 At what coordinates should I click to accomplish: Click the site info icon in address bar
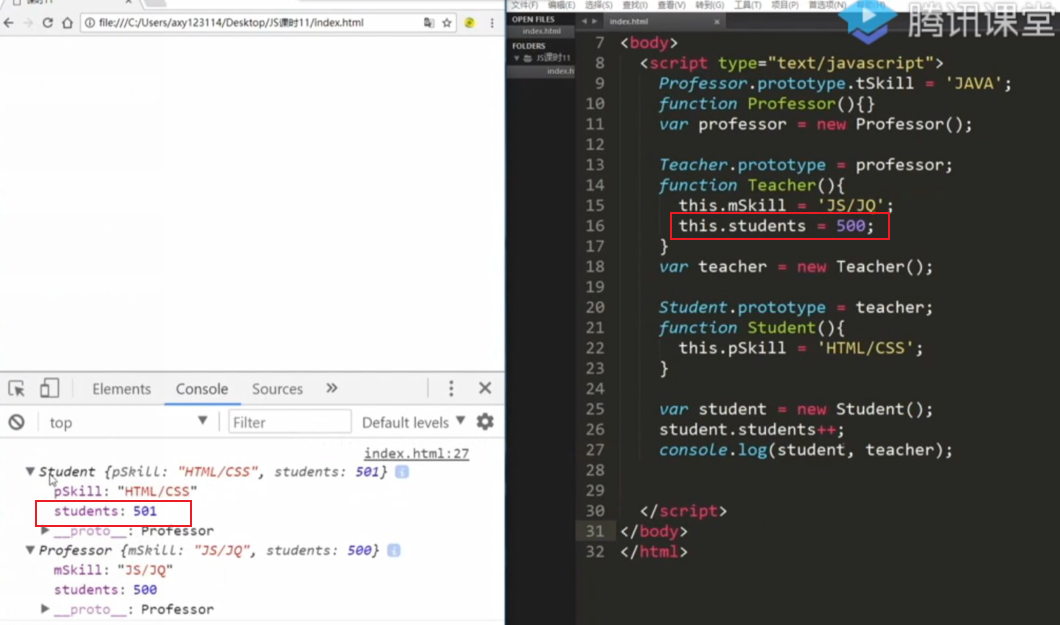(89, 22)
